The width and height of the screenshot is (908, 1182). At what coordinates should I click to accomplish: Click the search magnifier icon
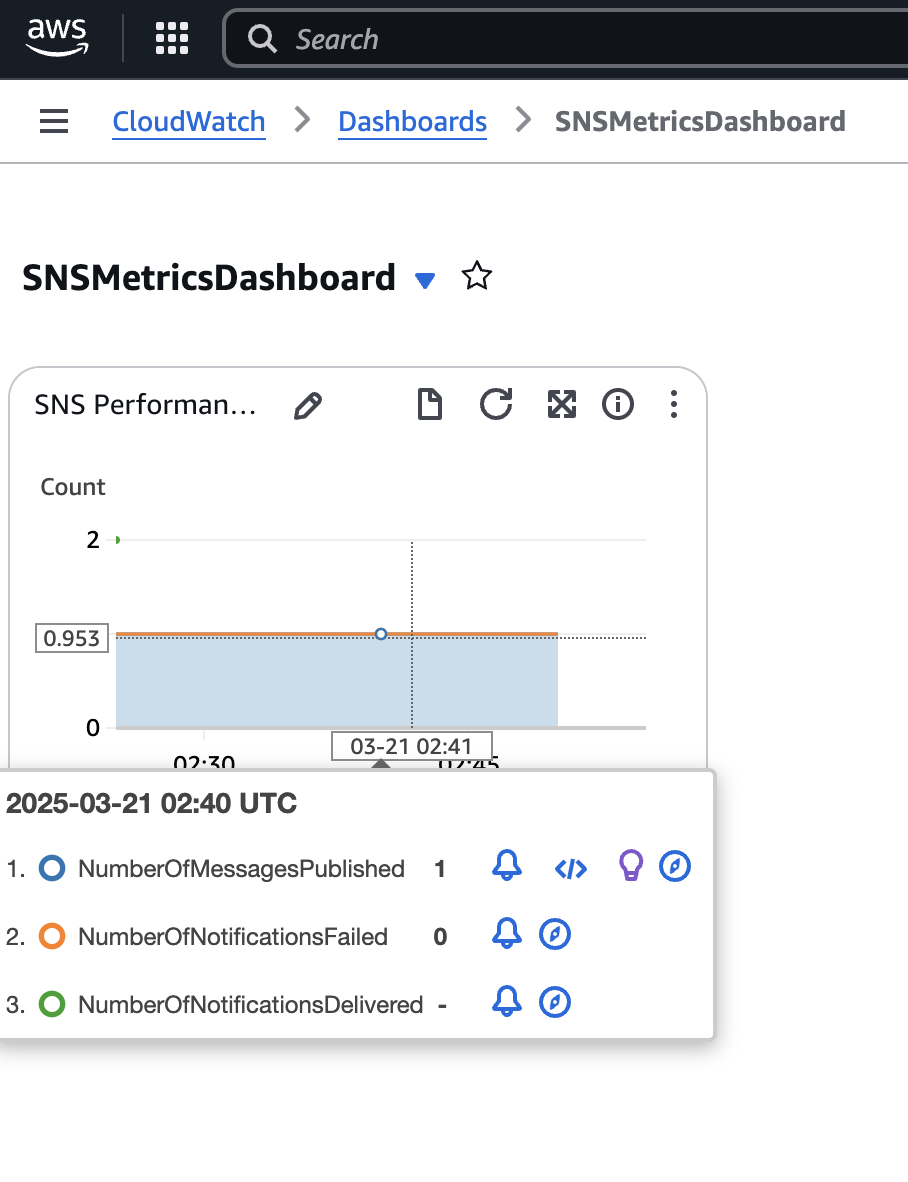pos(262,38)
